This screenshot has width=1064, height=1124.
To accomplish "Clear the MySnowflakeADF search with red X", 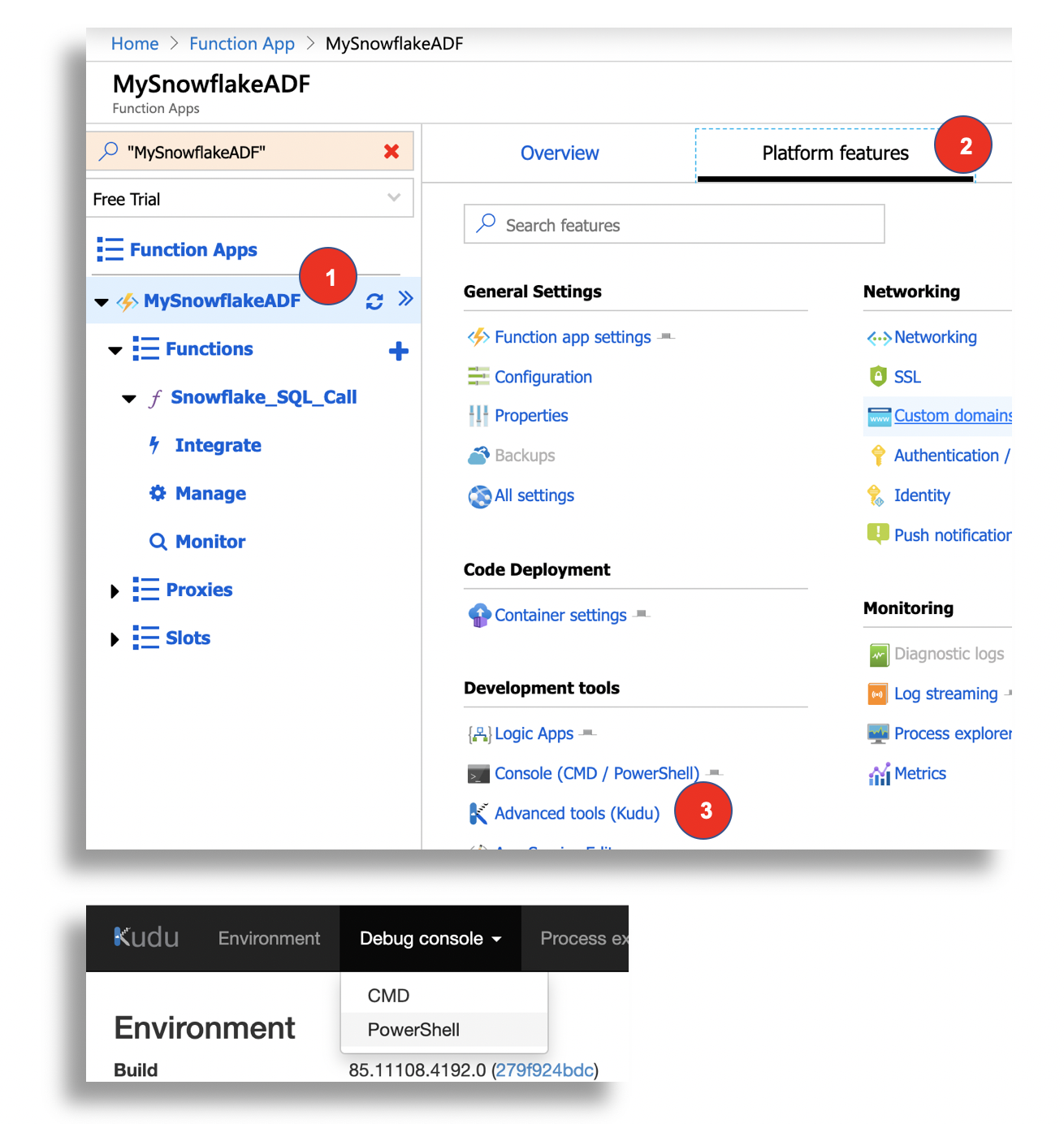I will point(391,152).
